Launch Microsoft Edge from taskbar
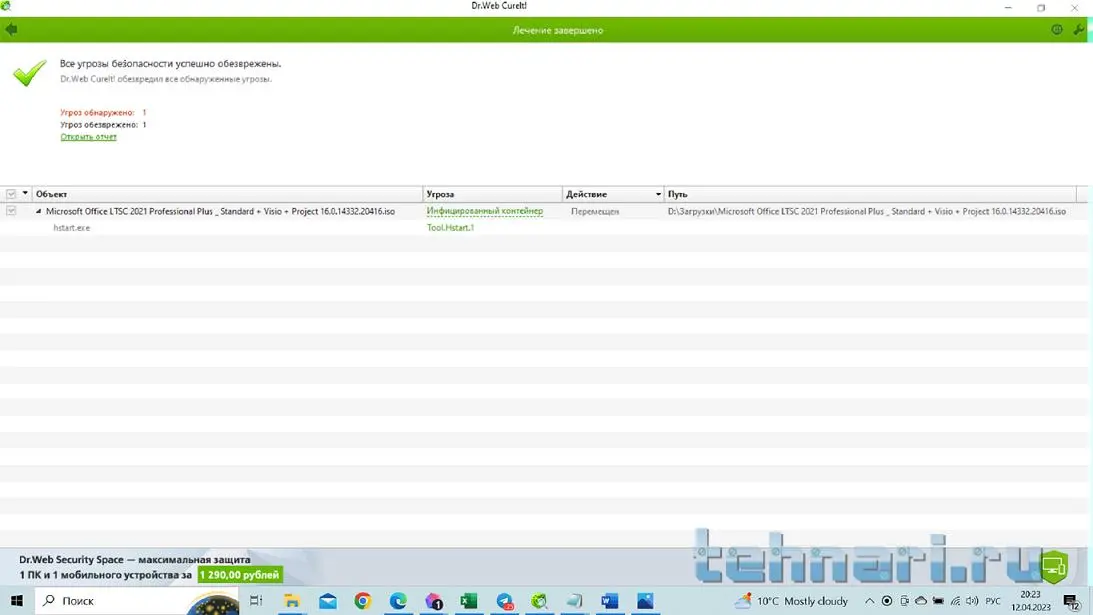1093x615 pixels. (398, 600)
